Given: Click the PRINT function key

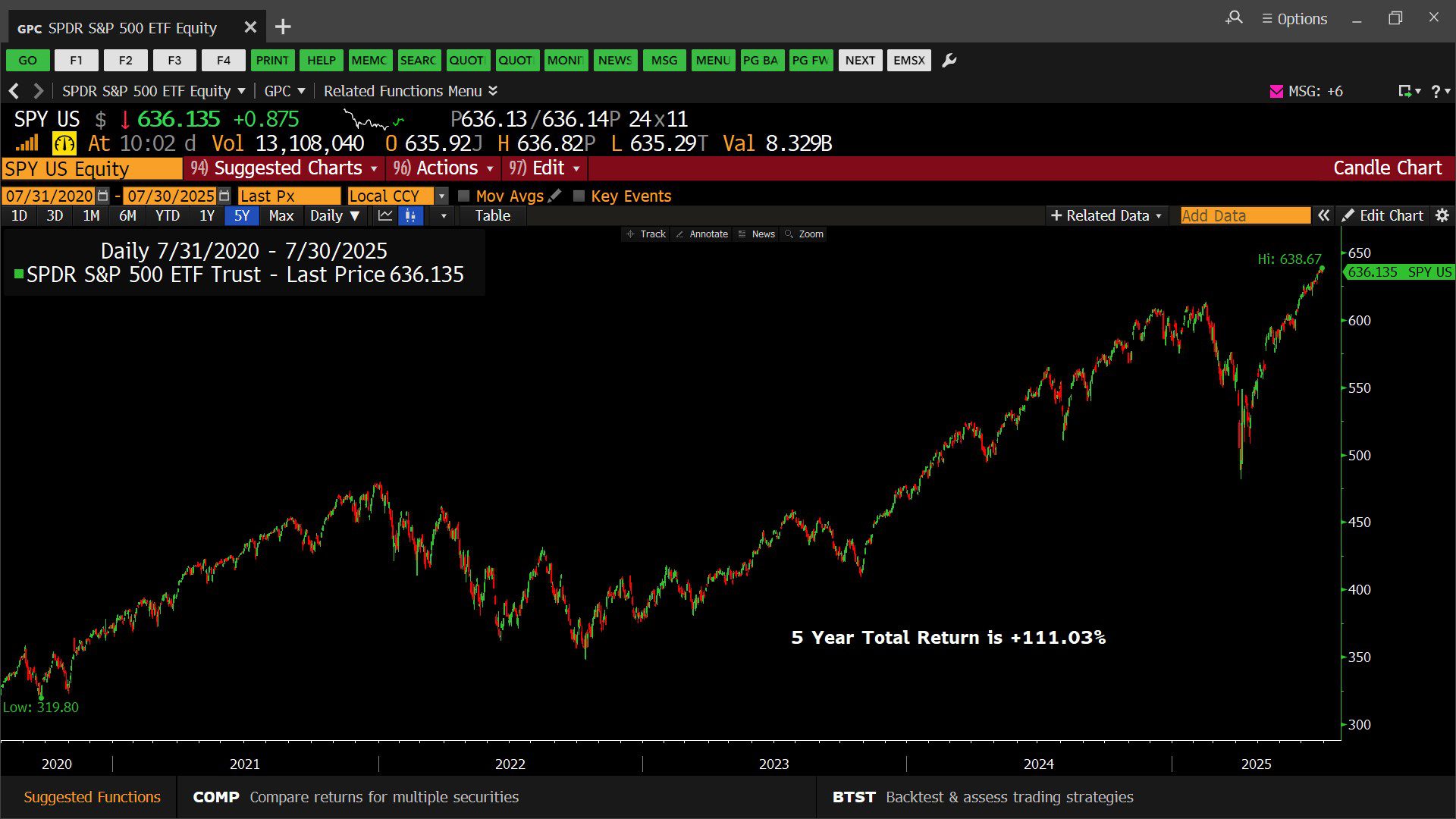Looking at the screenshot, I should pyautogui.click(x=272, y=61).
